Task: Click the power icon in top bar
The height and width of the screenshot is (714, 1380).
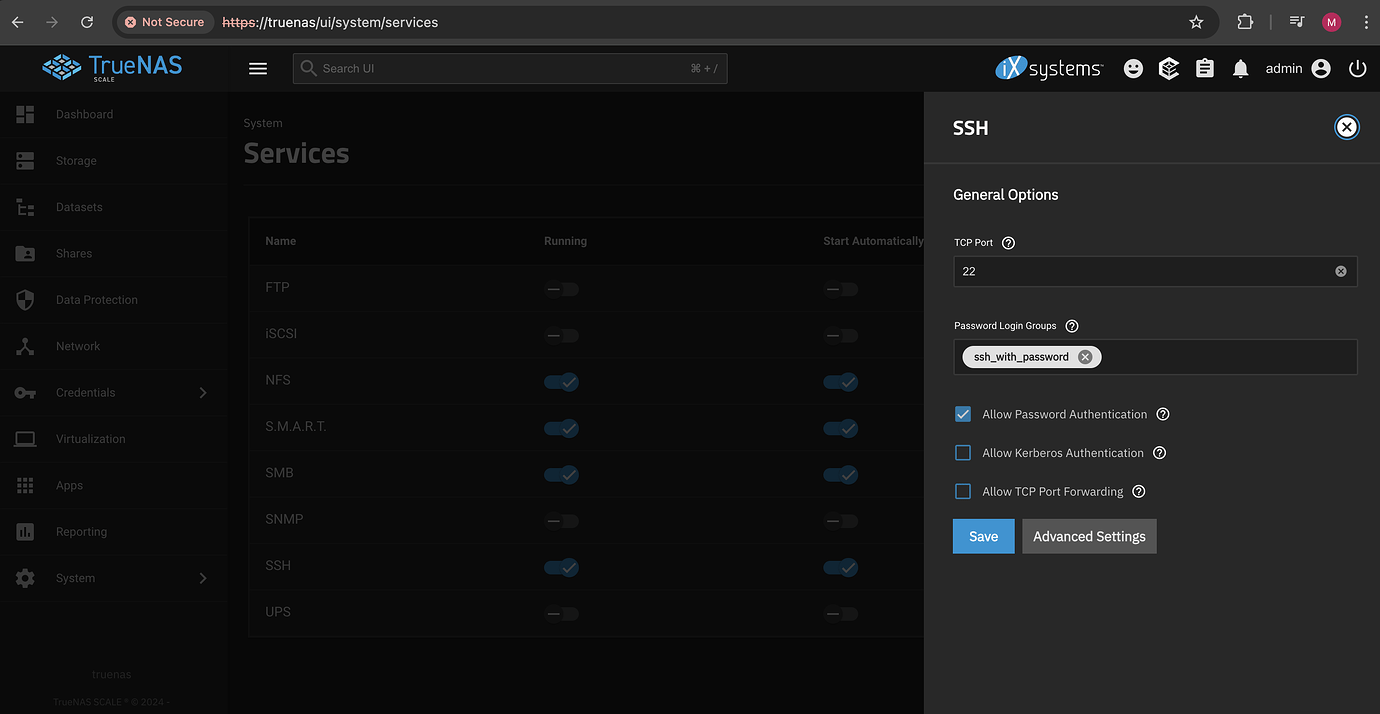Action: (x=1357, y=68)
